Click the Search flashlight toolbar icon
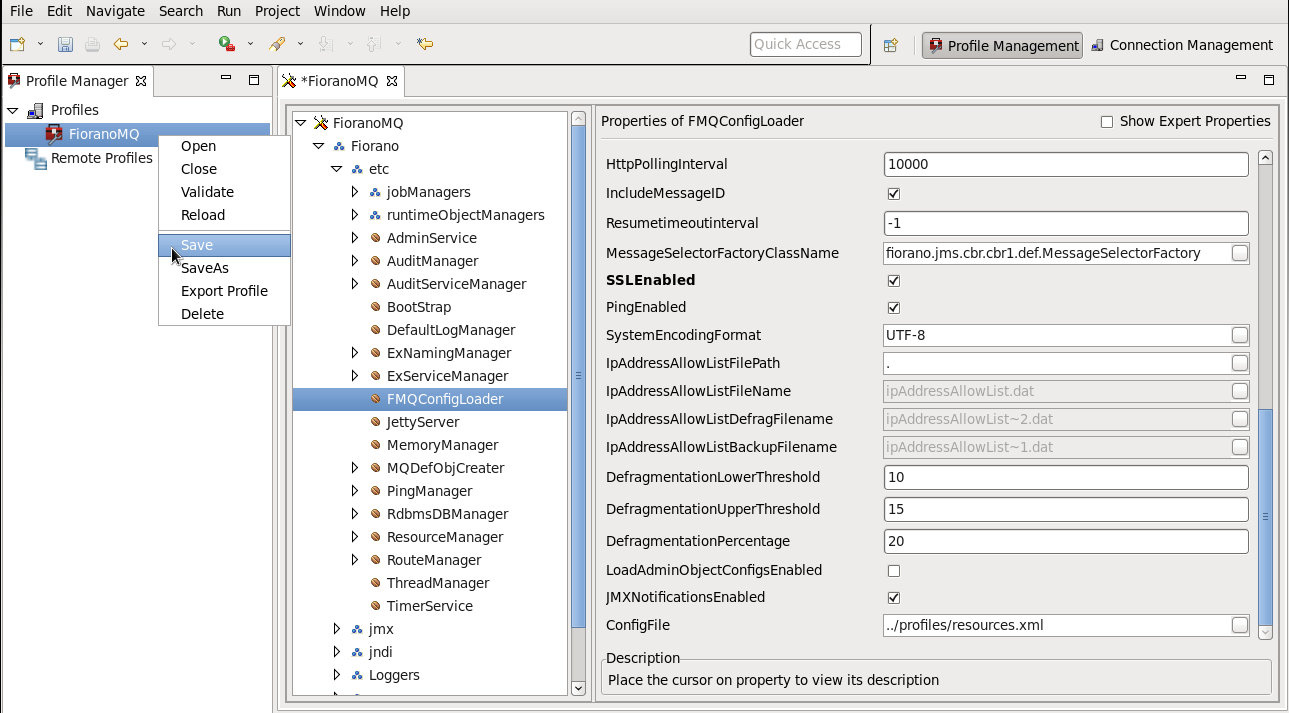Image resolution: width=1289 pixels, height=713 pixels. pos(278,44)
